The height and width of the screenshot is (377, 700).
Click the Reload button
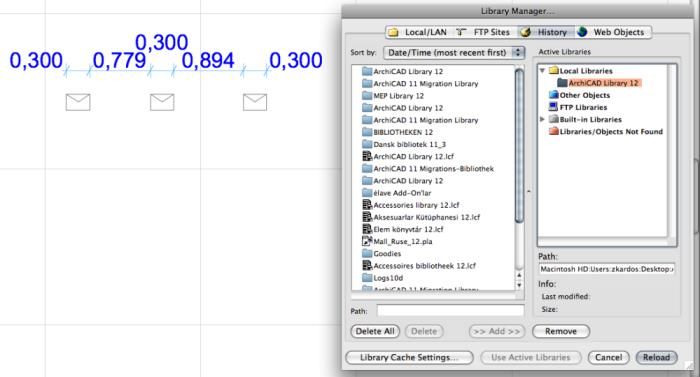coord(656,357)
